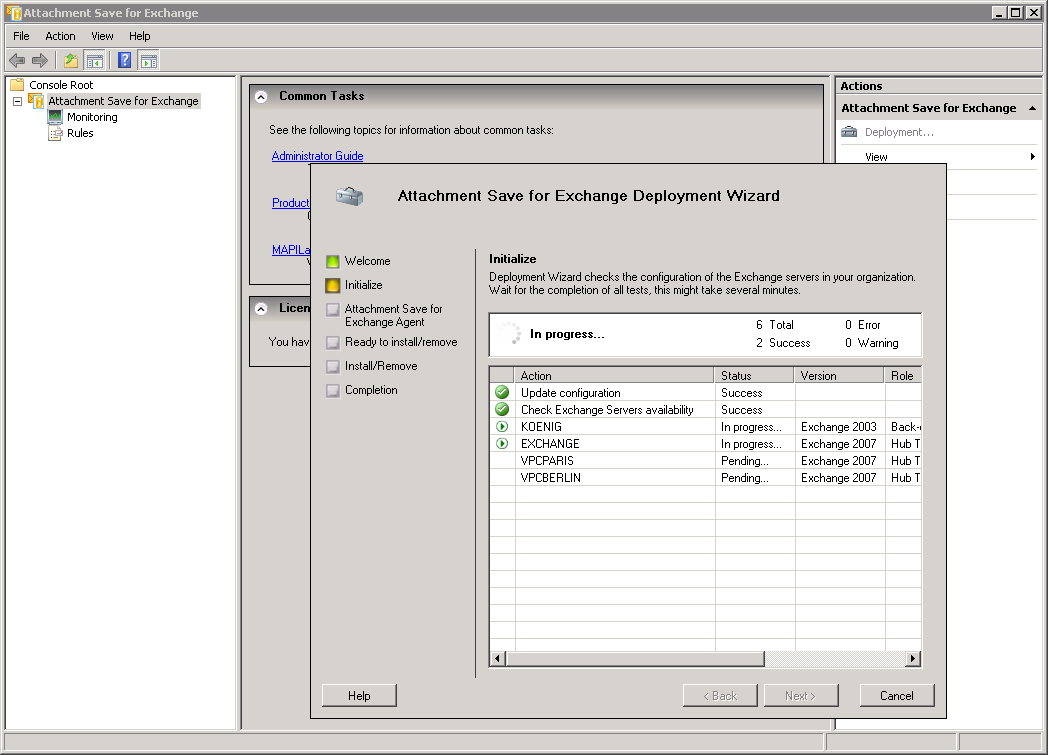Click Exchange 2003 version cell
The height and width of the screenshot is (755, 1048).
click(839, 426)
